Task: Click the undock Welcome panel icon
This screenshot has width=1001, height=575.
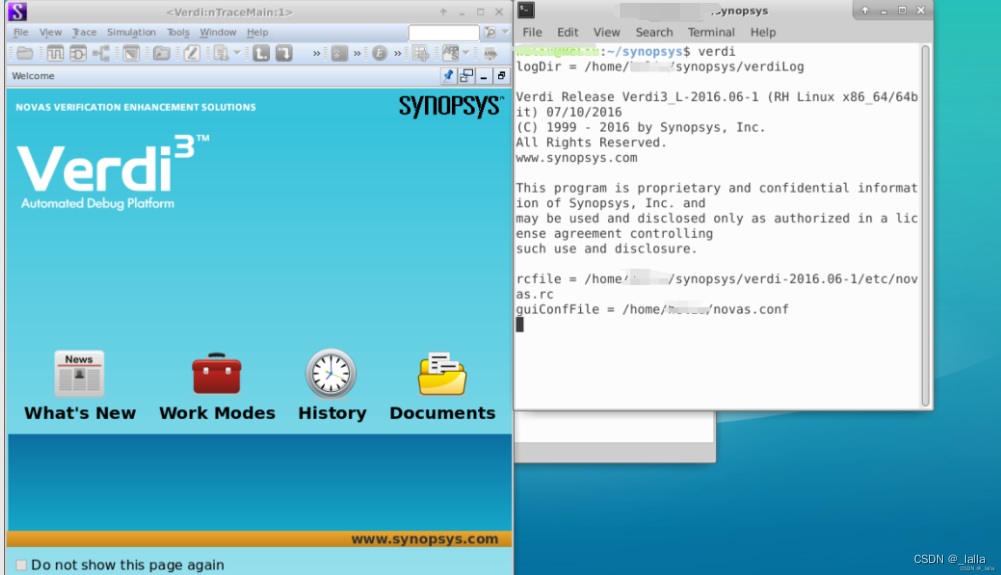Action: (466, 76)
